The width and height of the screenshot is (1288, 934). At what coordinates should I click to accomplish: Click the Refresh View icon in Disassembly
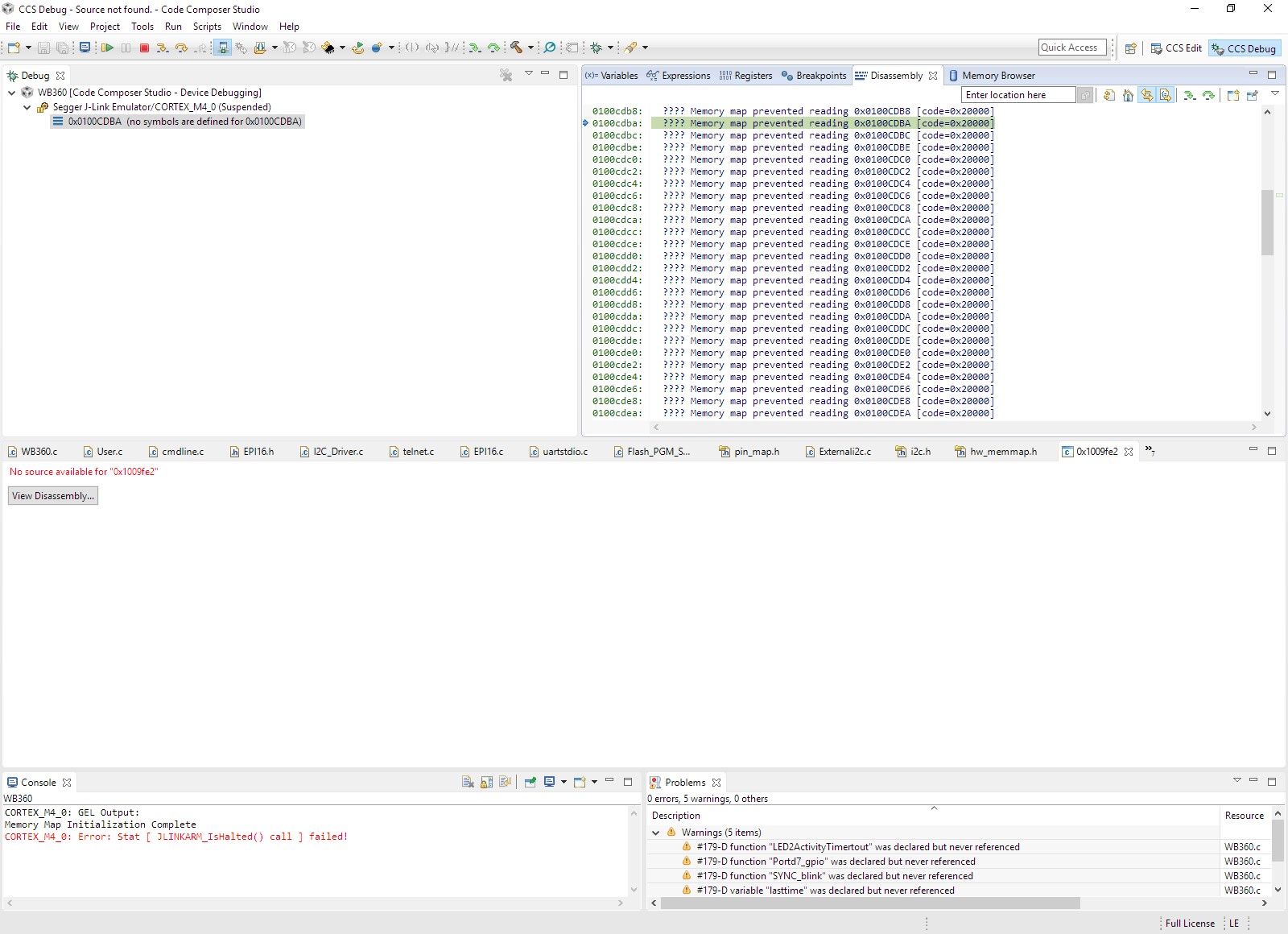[1109, 95]
